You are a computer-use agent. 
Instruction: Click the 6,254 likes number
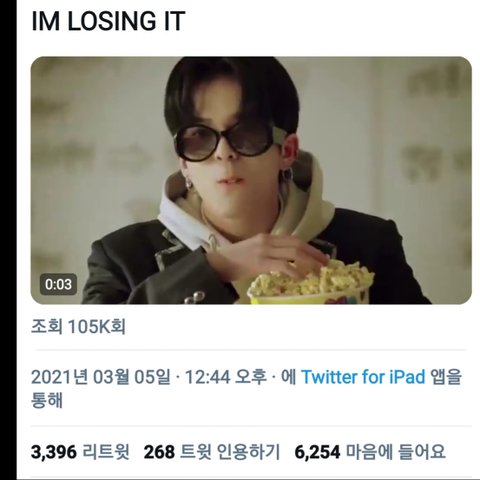(317, 452)
